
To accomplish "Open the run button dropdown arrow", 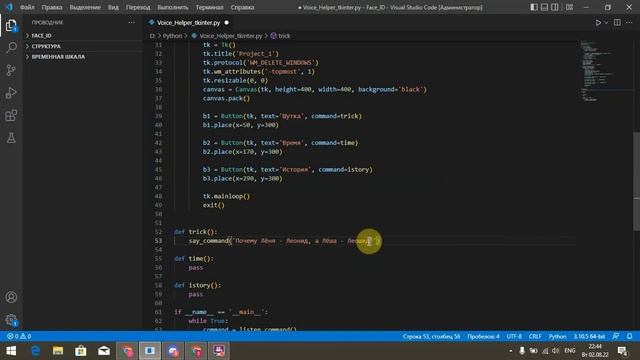I will coord(606,23).
